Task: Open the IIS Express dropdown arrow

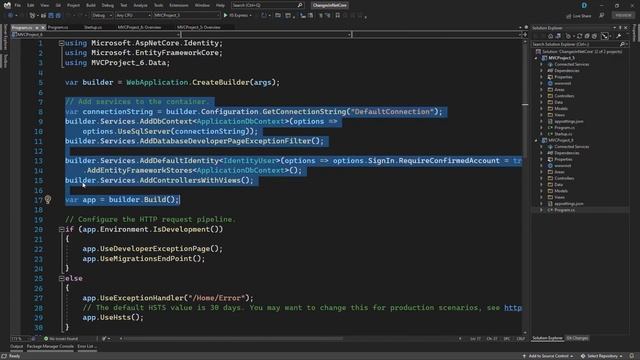Action: [x=250, y=16]
